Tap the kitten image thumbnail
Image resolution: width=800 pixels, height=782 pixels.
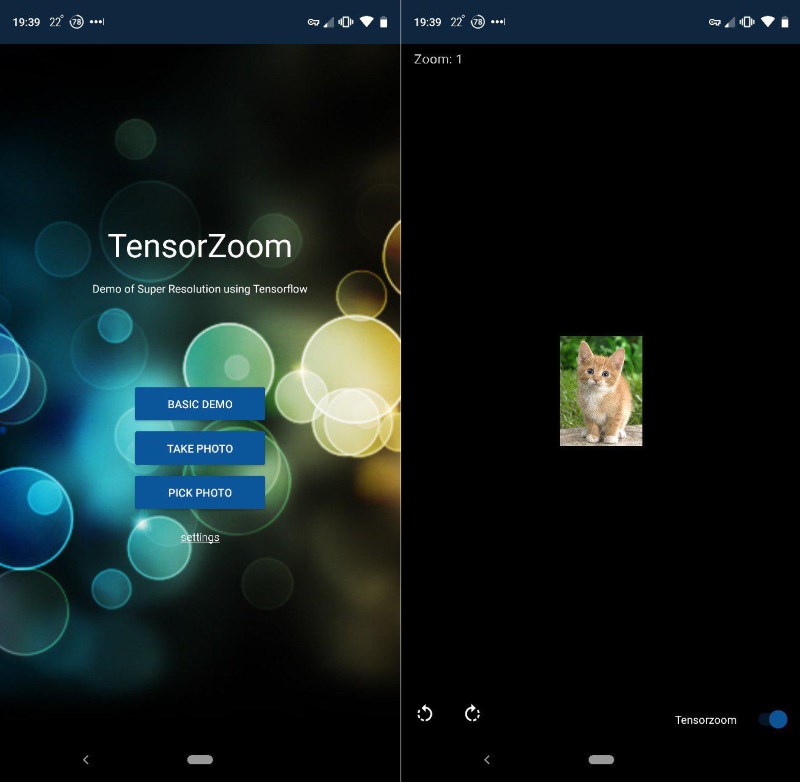(x=601, y=391)
